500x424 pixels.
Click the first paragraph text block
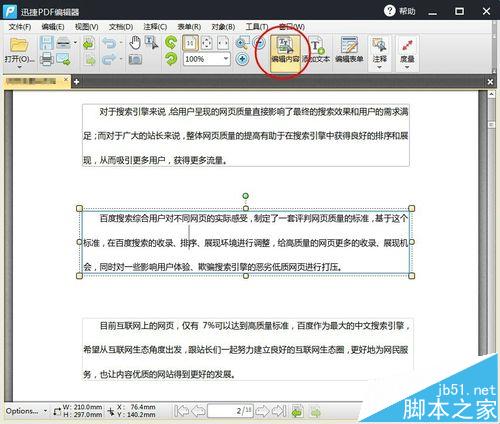246,135
